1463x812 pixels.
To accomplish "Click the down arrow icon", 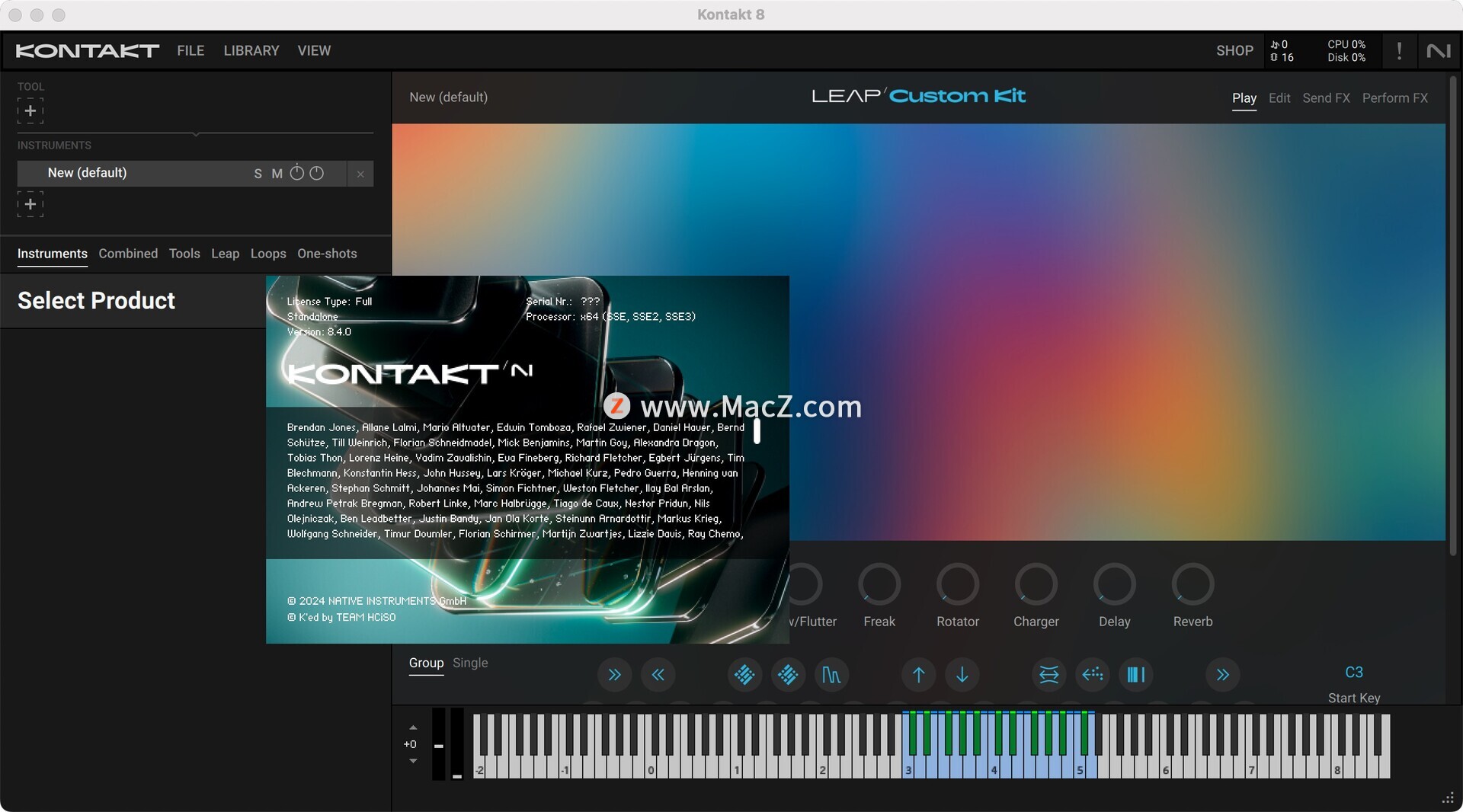I will point(962,675).
